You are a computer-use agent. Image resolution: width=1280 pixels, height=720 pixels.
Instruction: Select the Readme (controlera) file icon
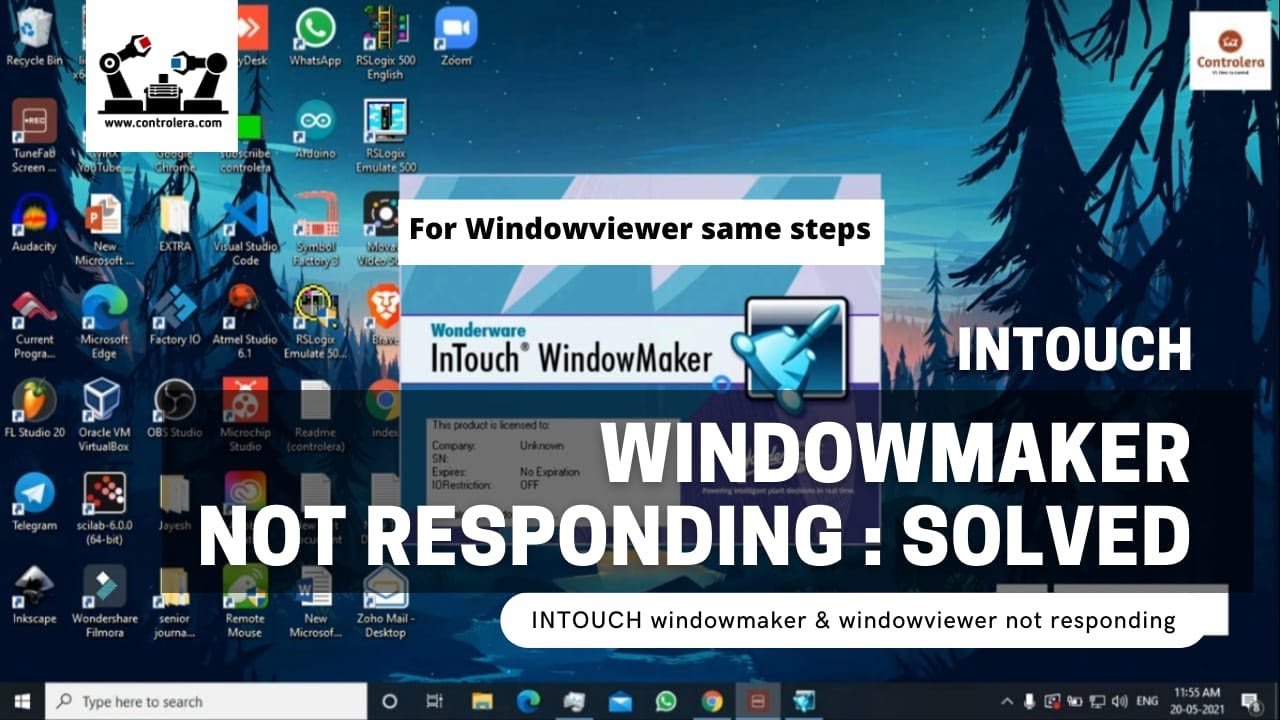[315, 416]
